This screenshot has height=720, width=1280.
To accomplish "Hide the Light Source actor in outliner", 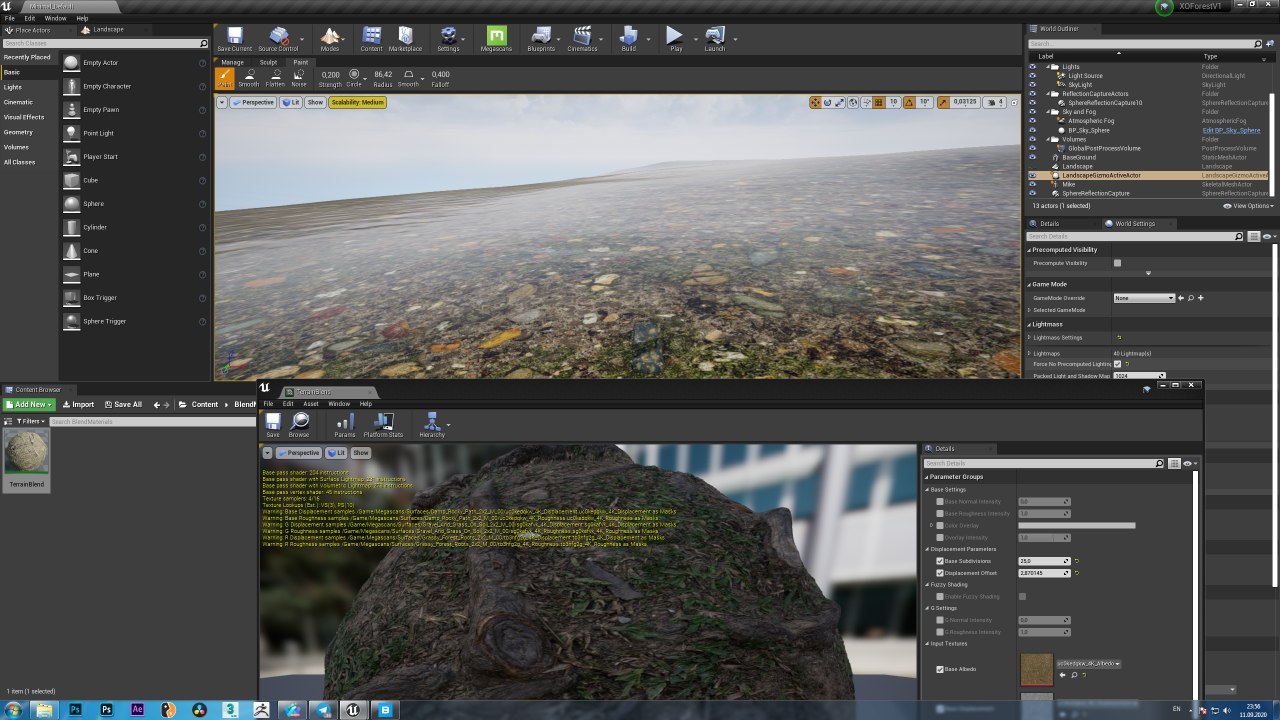I will (x=1033, y=76).
